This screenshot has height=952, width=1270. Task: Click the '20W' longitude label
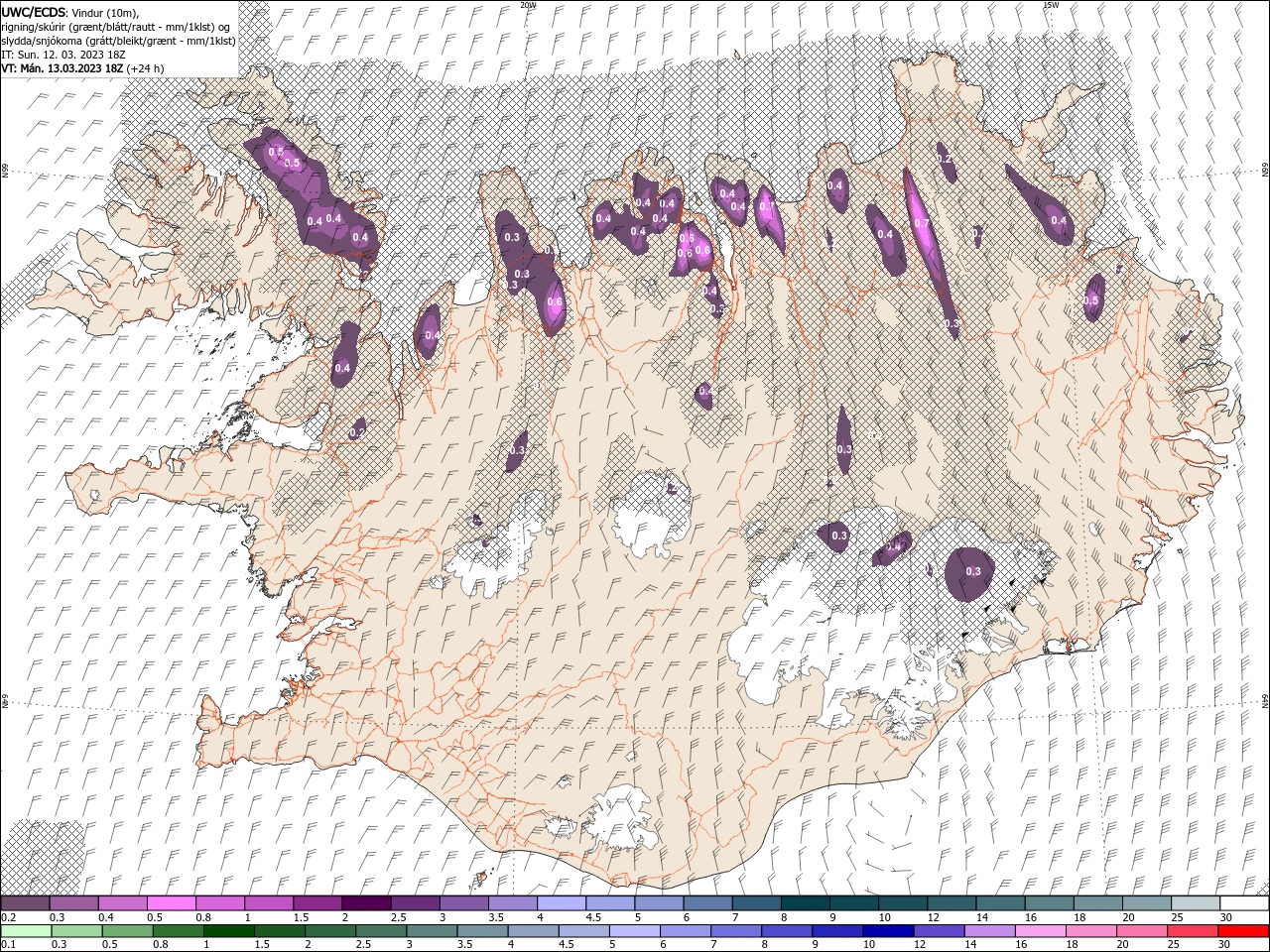coord(528,5)
